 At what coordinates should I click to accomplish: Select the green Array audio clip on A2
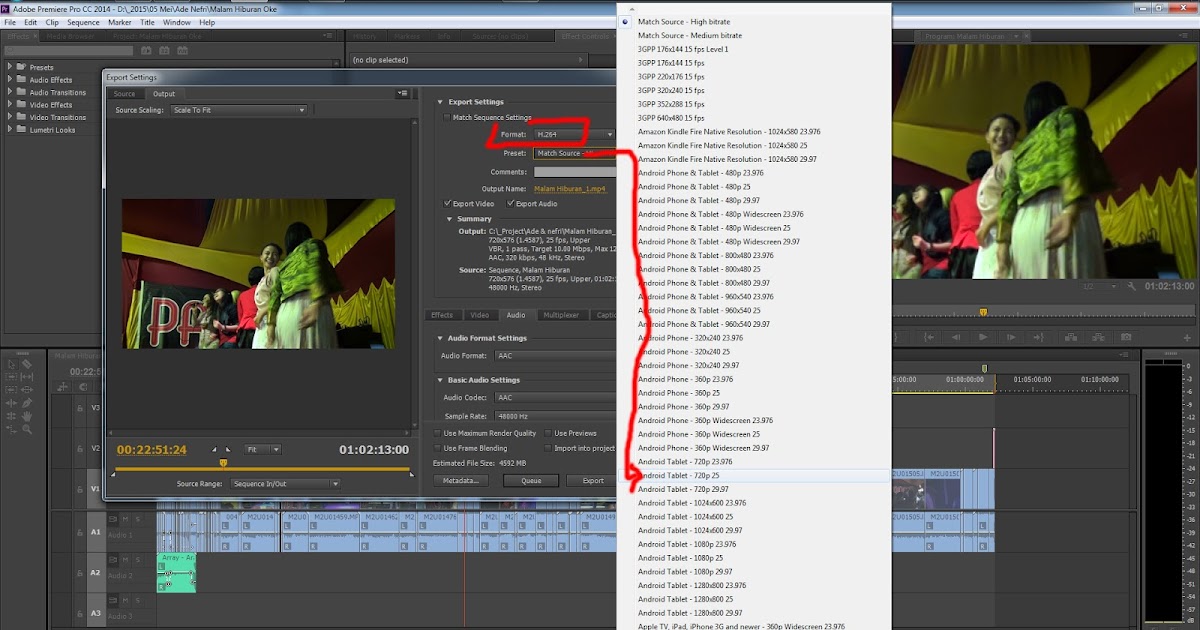(176, 571)
